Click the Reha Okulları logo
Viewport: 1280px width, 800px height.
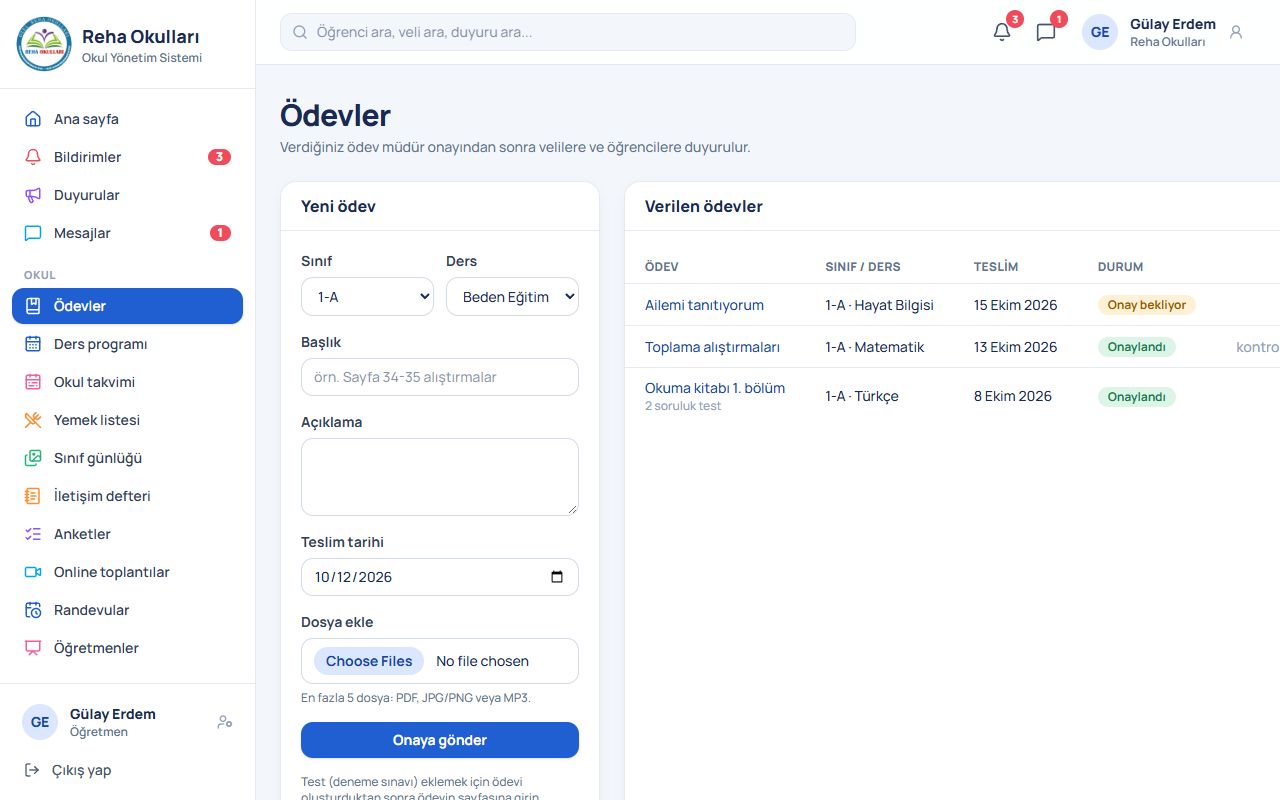coord(44,44)
